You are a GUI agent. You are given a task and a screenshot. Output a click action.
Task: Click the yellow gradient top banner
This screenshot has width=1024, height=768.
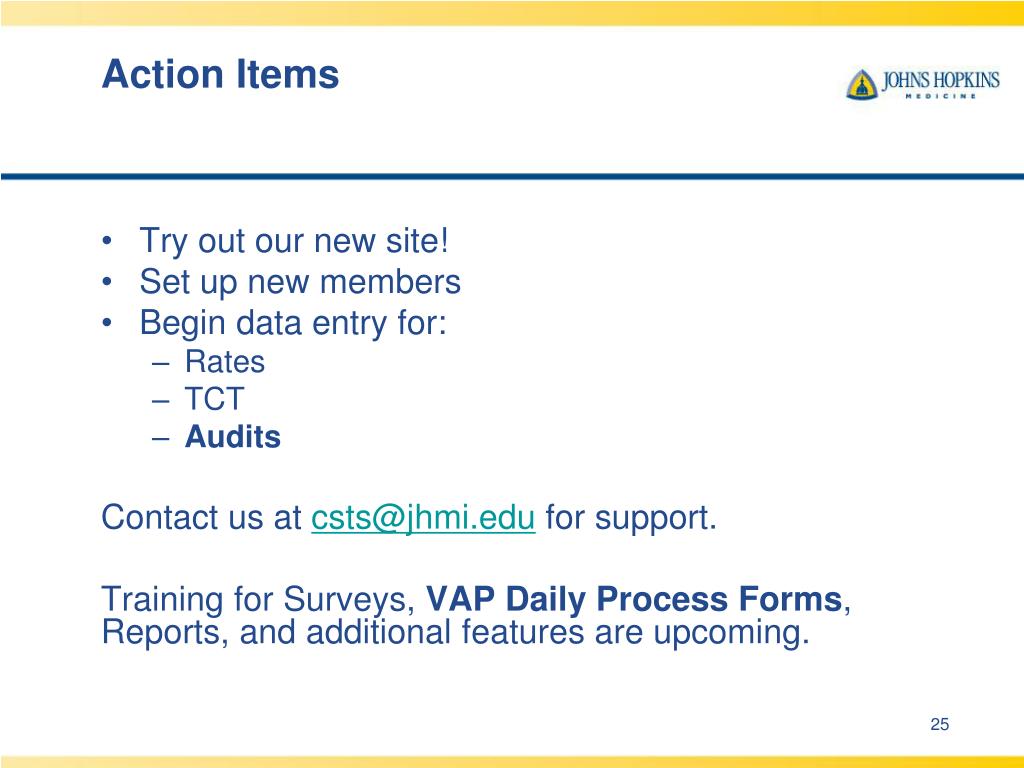click(512, 12)
